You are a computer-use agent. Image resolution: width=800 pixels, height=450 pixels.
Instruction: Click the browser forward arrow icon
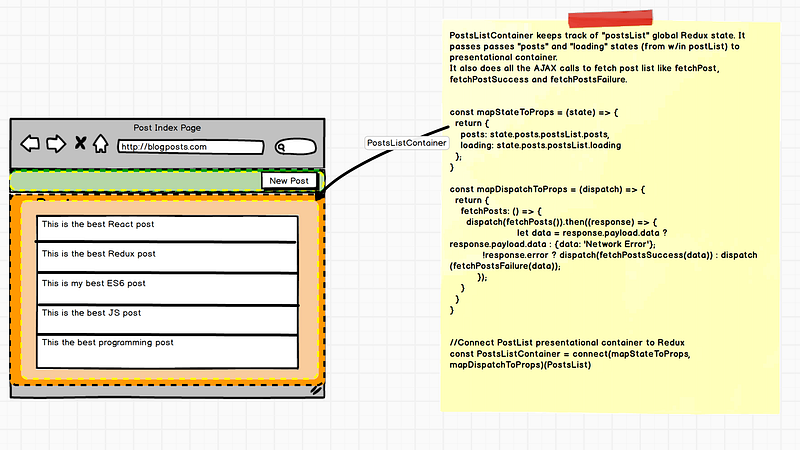click(x=56, y=144)
